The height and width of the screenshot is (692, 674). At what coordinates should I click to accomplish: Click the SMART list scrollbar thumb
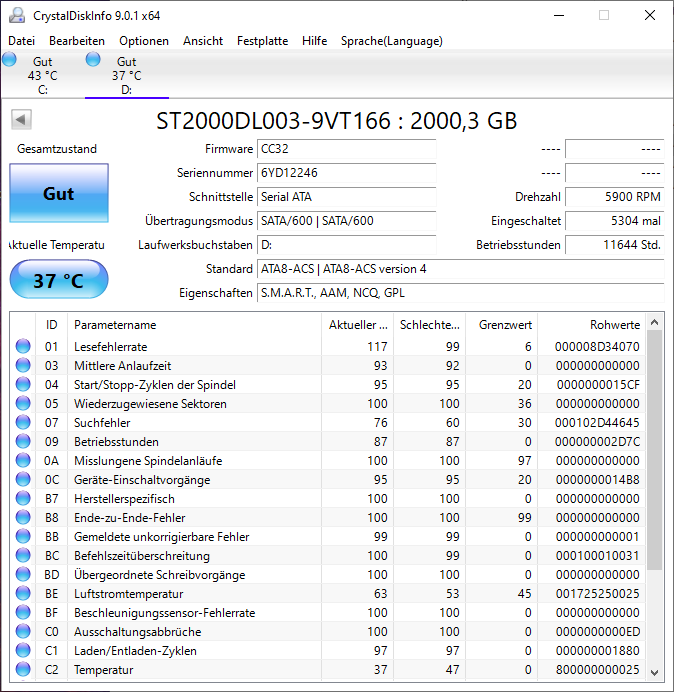pos(655,450)
